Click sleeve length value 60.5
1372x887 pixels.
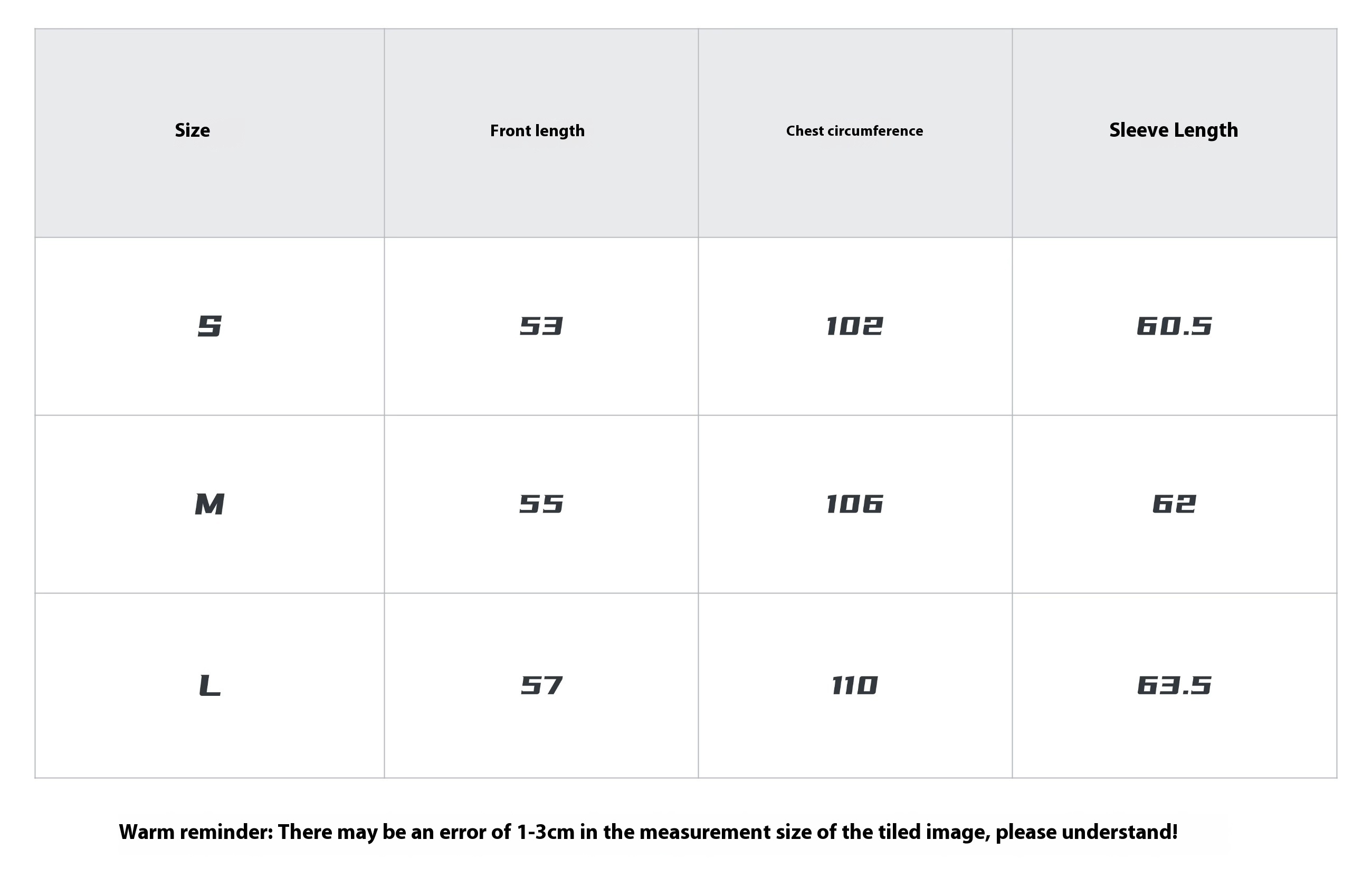coord(1174,326)
